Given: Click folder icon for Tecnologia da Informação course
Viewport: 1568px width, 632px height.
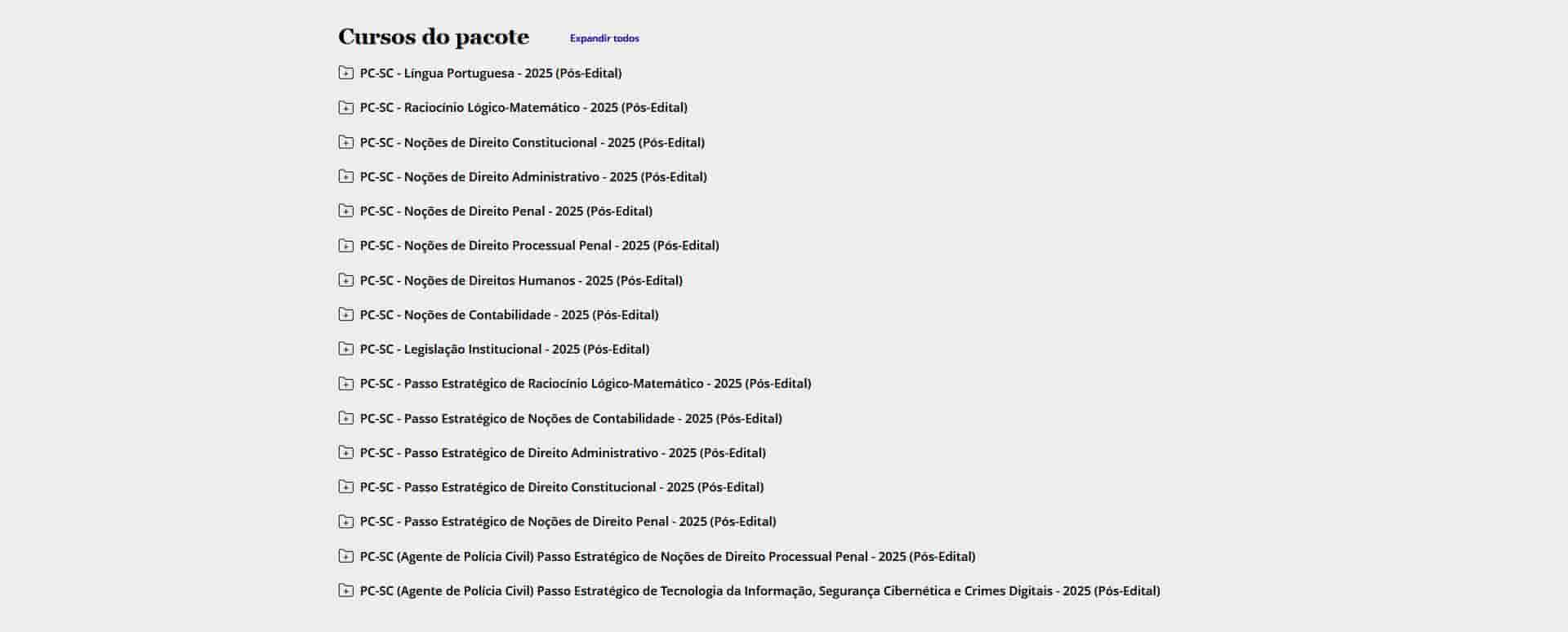Looking at the screenshot, I should [x=346, y=590].
